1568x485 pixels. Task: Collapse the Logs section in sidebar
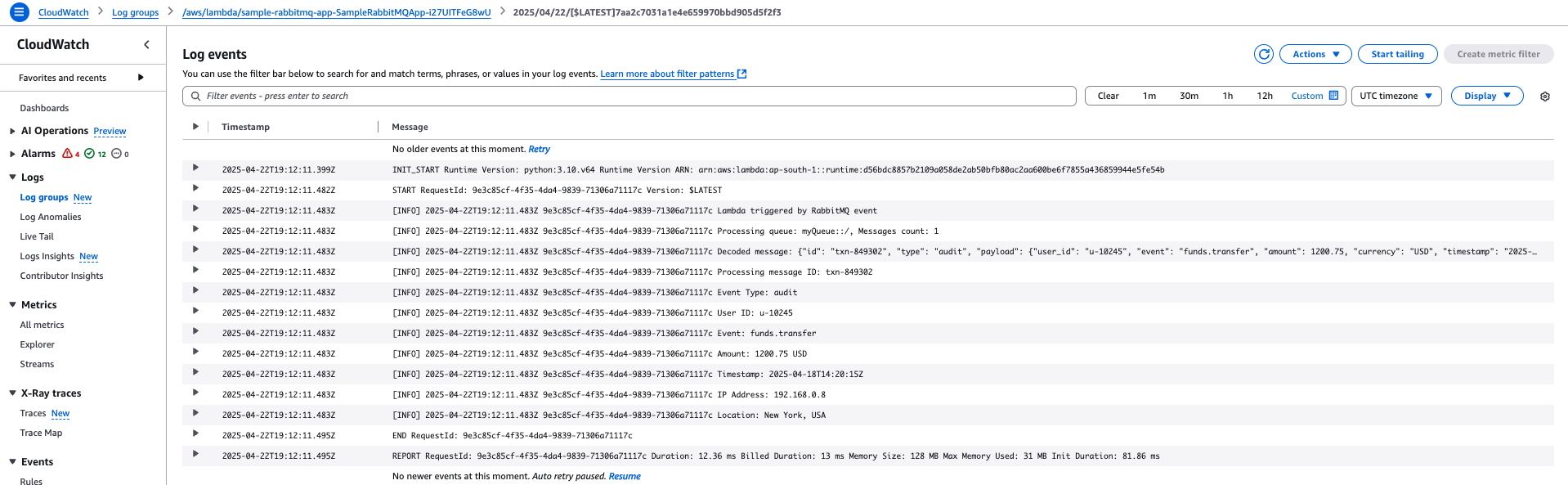(x=13, y=177)
